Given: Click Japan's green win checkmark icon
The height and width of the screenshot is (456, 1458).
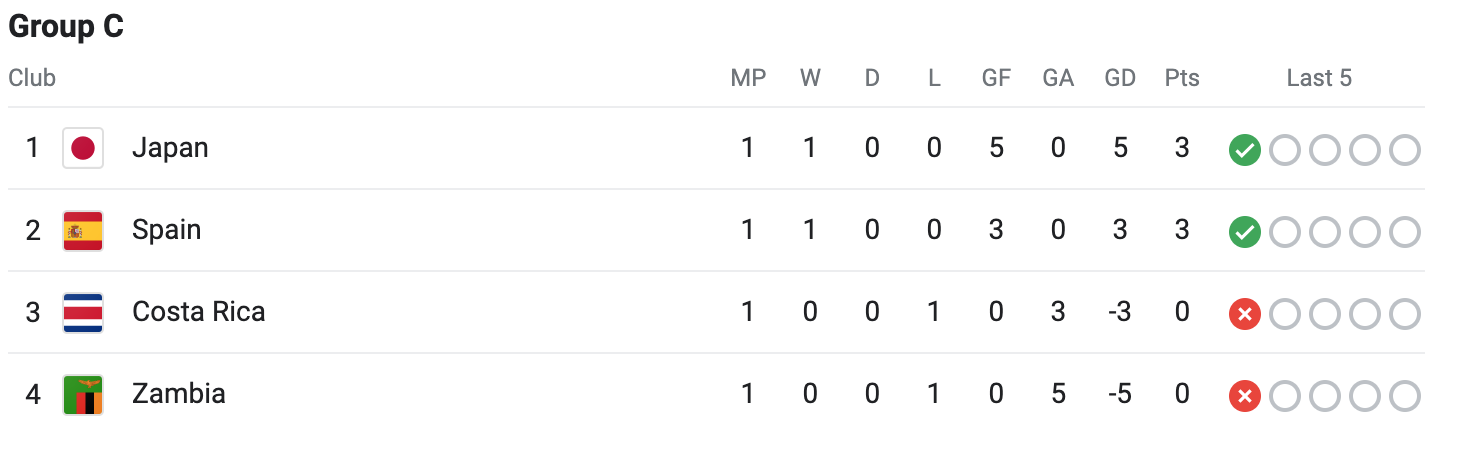Looking at the screenshot, I should click(1244, 151).
